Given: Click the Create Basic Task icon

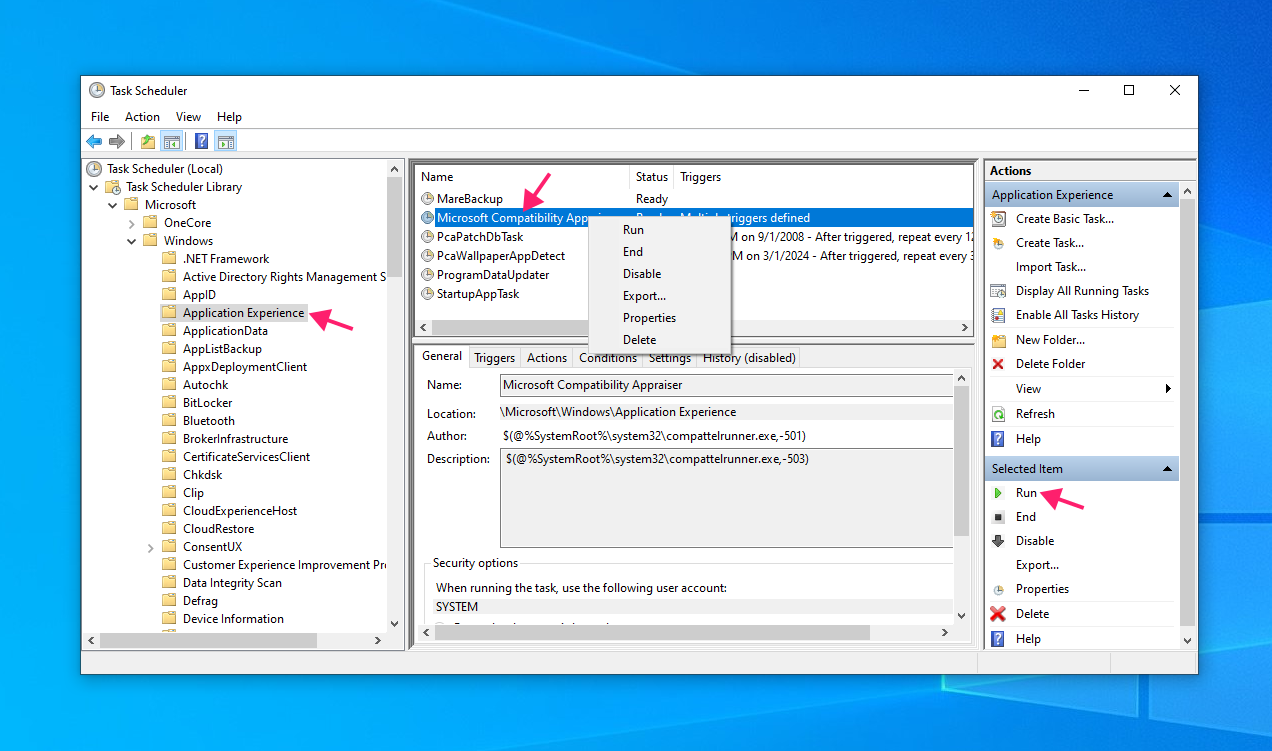Looking at the screenshot, I should 998,219.
